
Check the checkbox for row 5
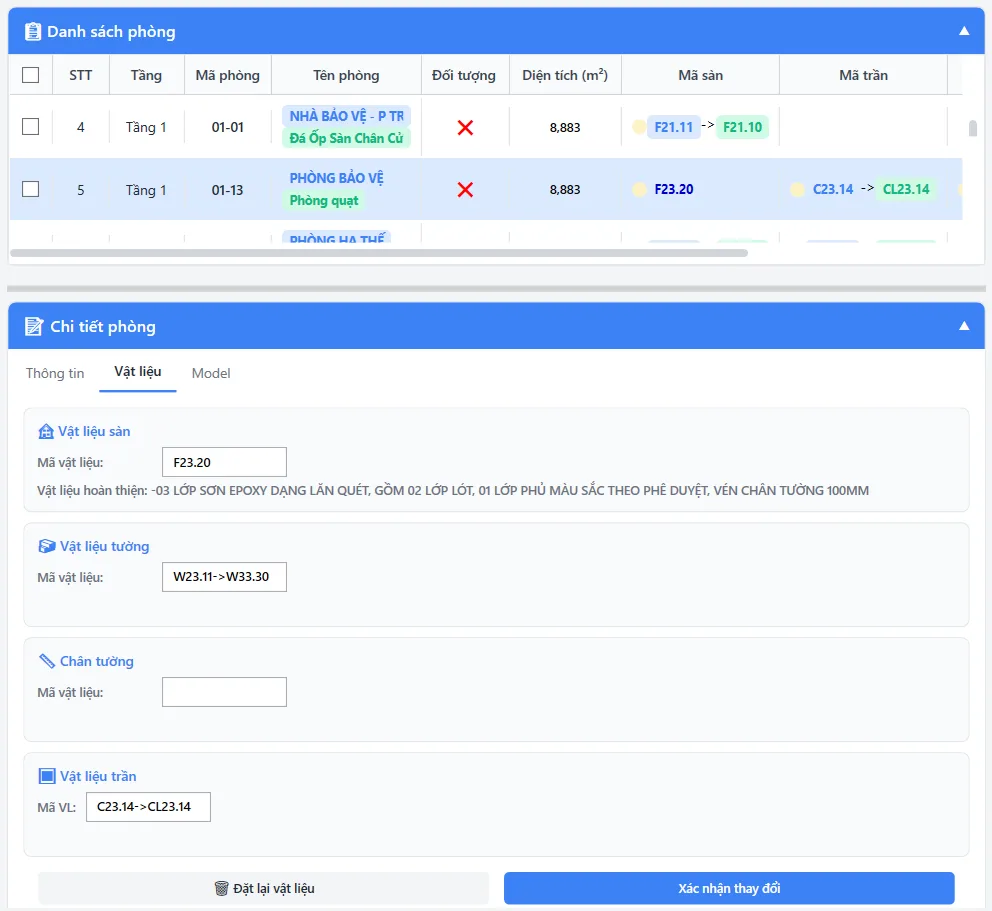(x=30, y=189)
